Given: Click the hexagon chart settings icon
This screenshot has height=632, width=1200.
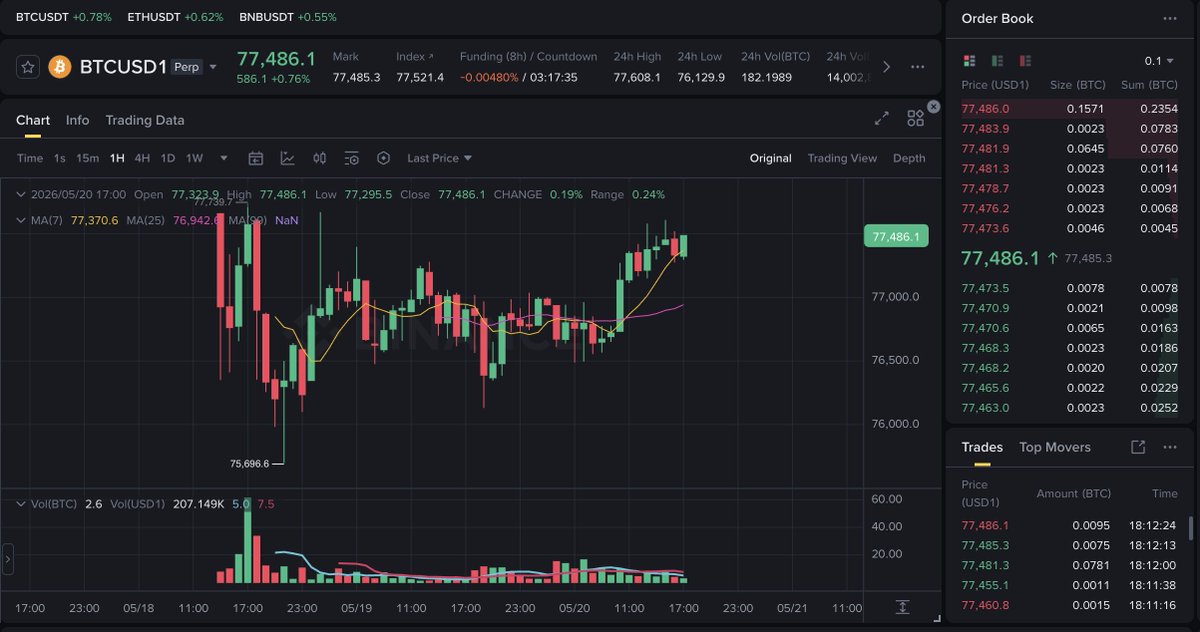Looking at the screenshot, I should [x=383, y=158].
